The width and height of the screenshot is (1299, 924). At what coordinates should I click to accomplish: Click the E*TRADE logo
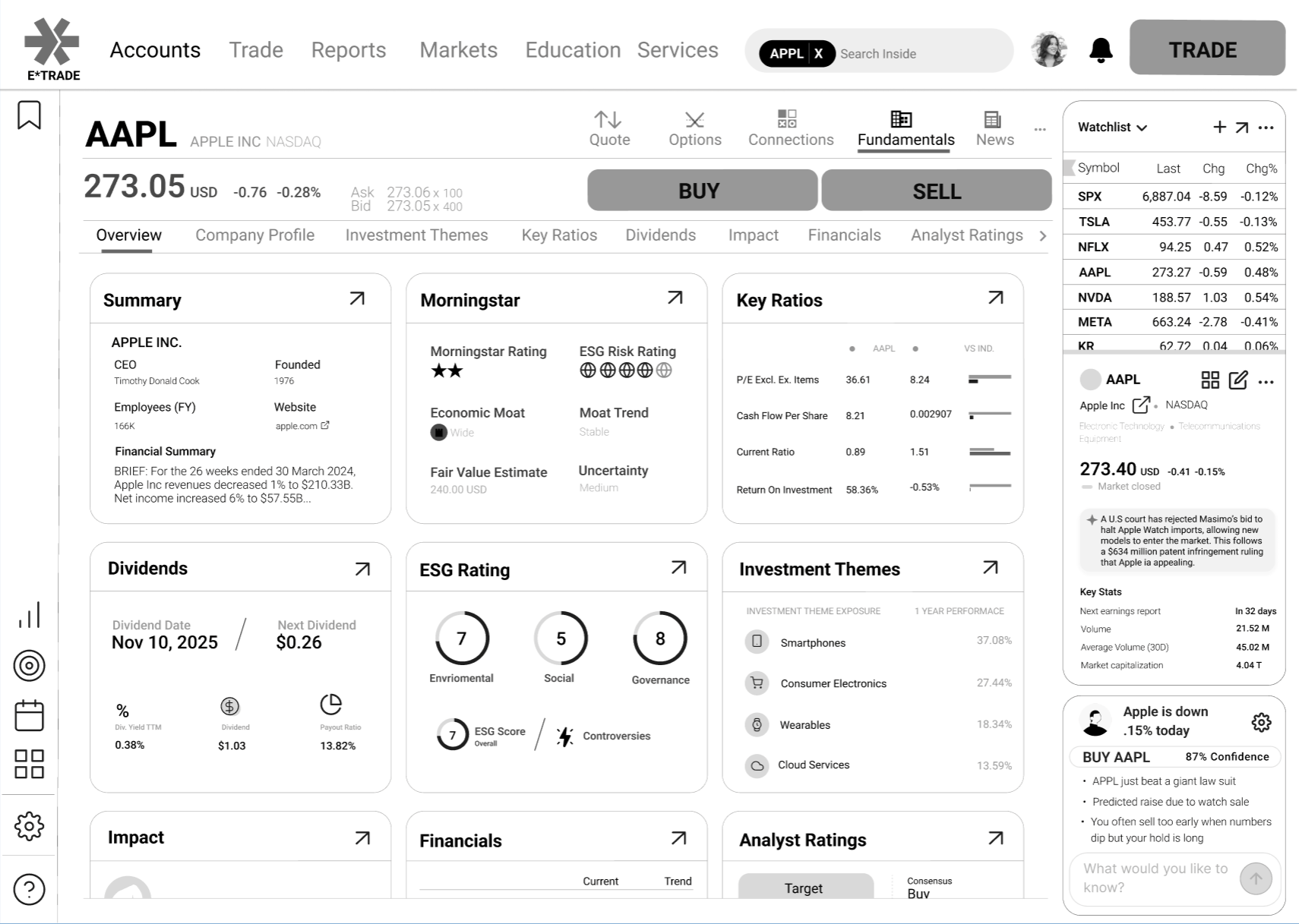pyautogui.click(x=52, y=49)
